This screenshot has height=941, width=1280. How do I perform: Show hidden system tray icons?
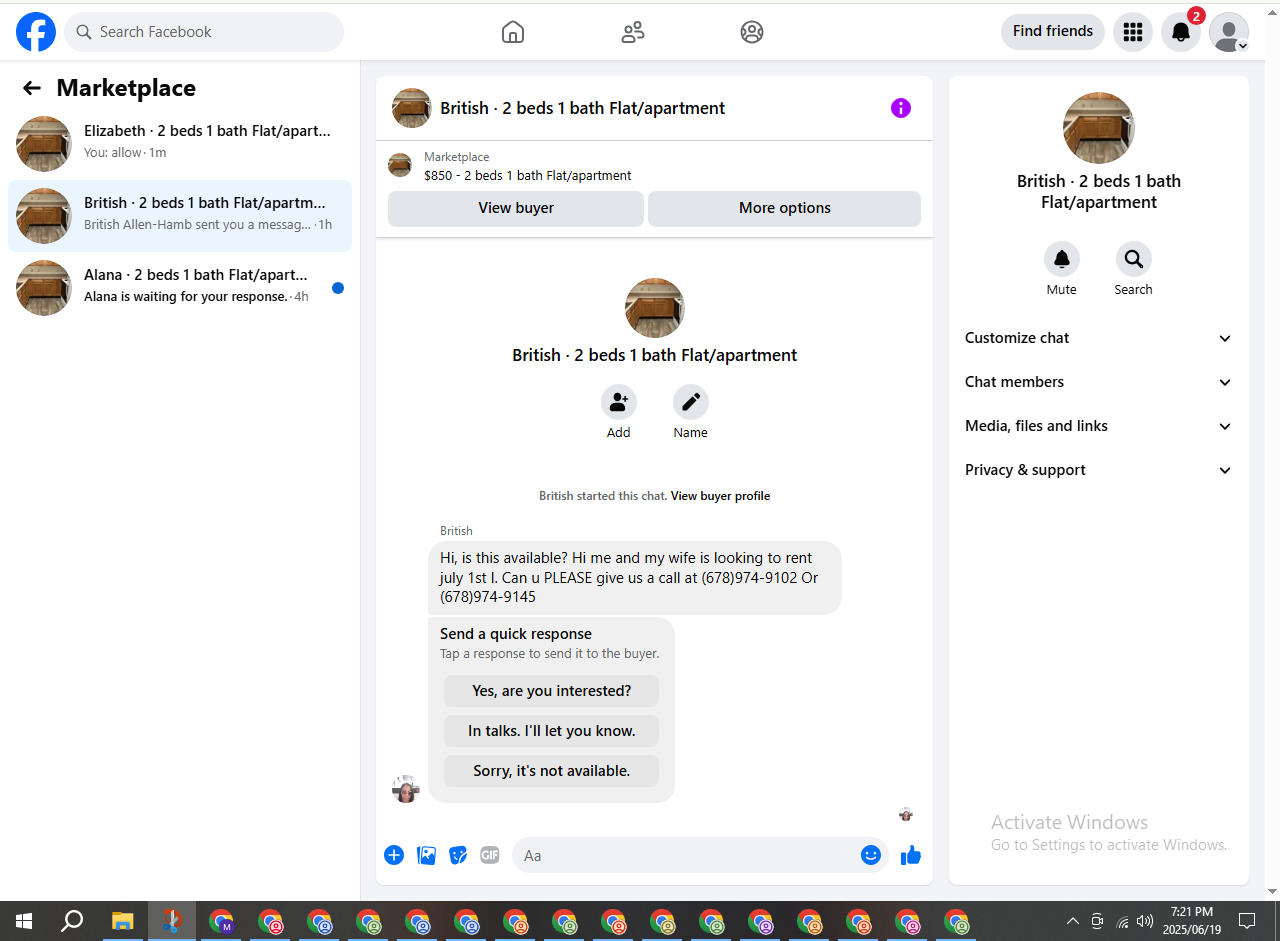pyautogui.click(x=1073, y=921)
